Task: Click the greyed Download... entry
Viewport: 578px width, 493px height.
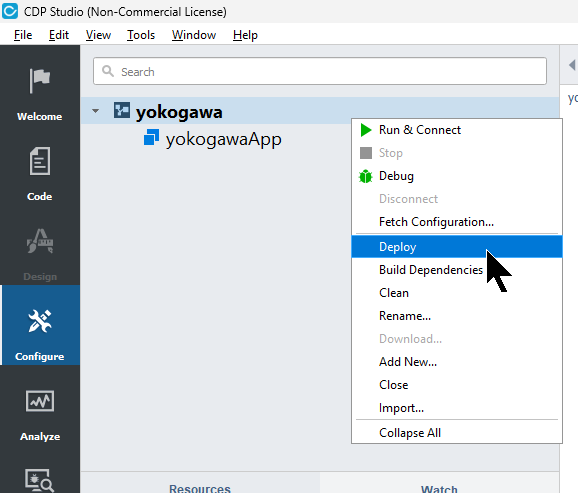Action: point(457,339)
